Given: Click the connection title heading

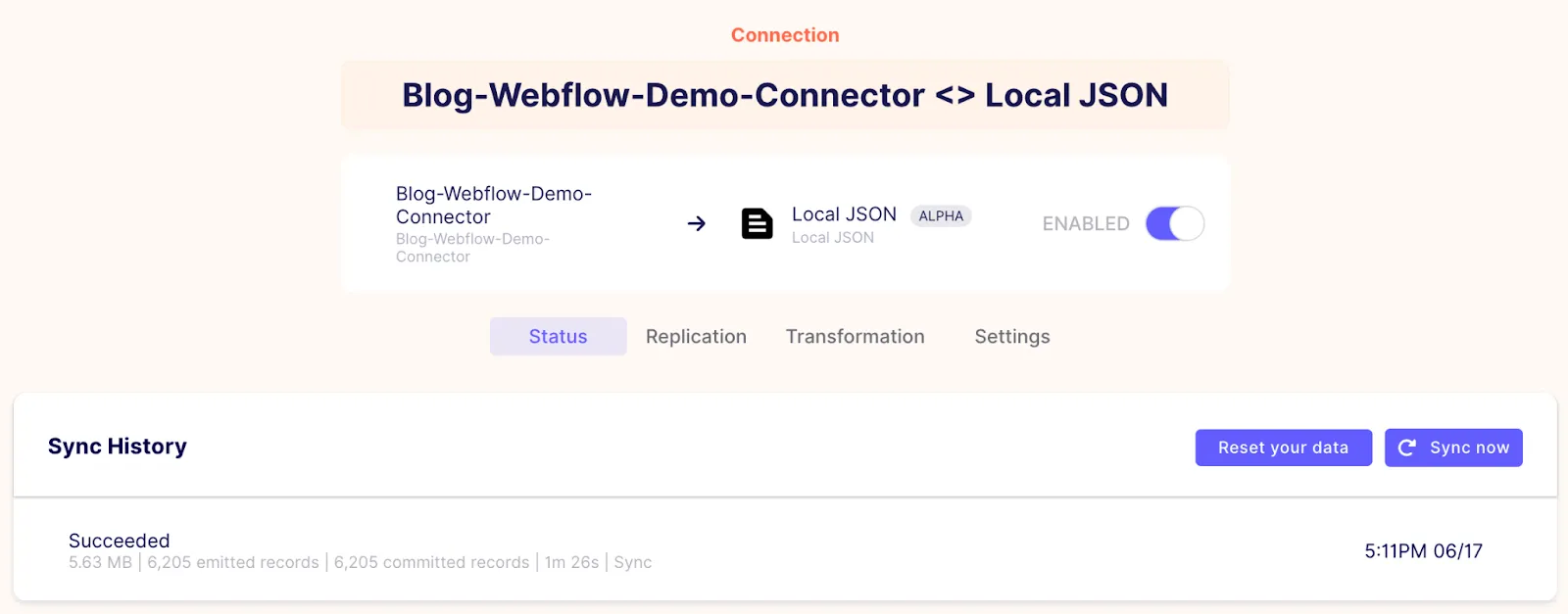Looking at the screenshot, I should [785, 95].
